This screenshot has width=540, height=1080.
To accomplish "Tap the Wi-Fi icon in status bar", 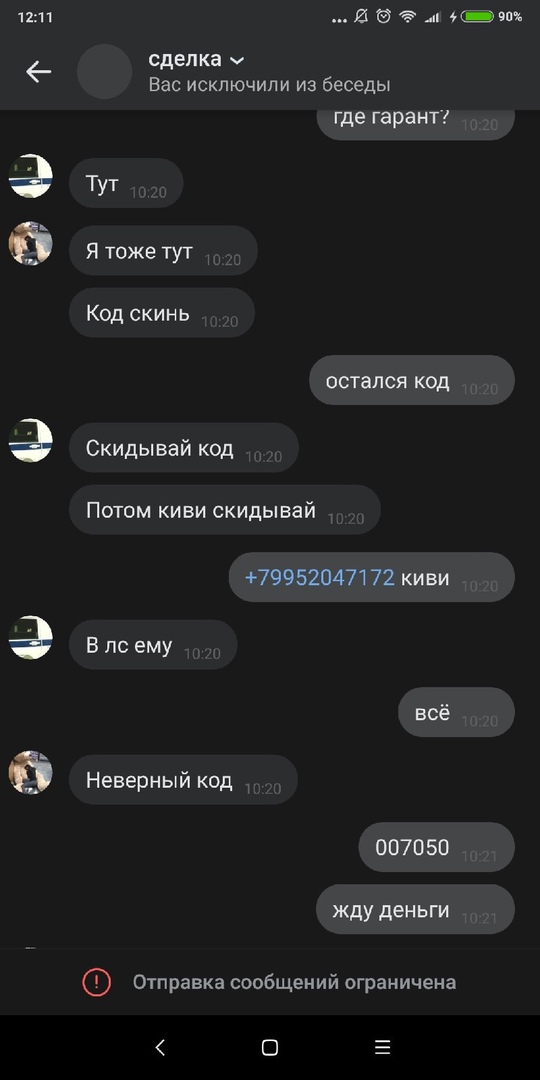I will tap(408, 17).
